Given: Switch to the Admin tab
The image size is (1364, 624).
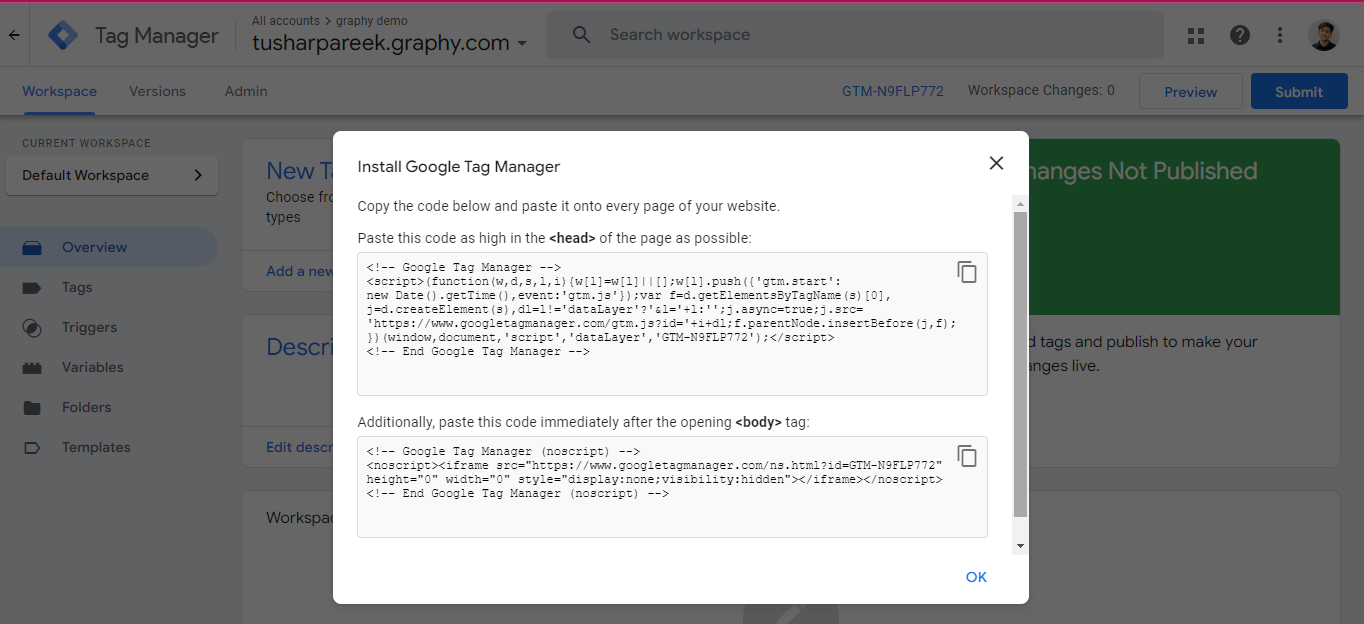Looking at the screenshot, I should point(246,91).
